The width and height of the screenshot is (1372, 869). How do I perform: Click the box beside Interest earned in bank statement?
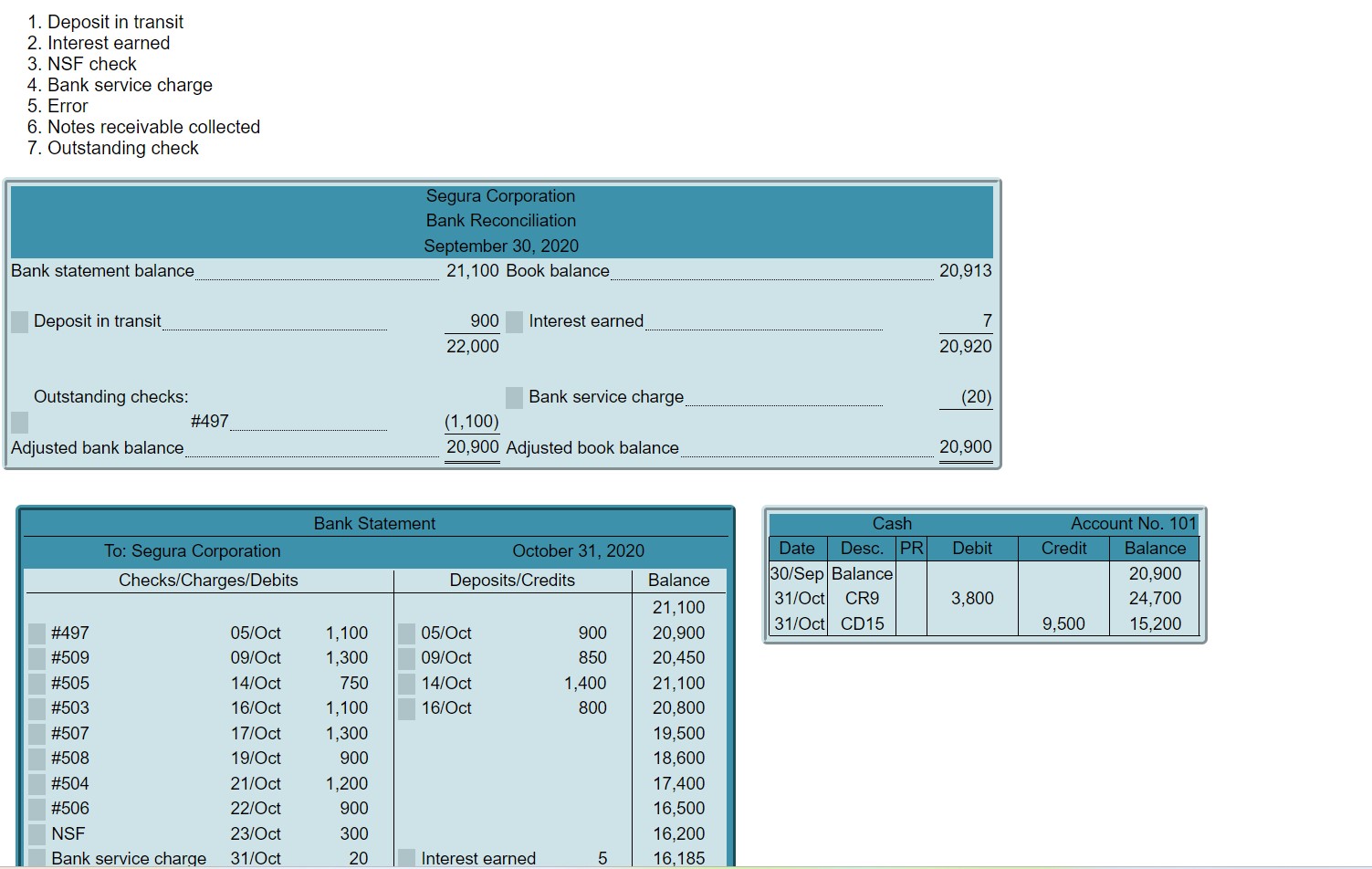406,859
